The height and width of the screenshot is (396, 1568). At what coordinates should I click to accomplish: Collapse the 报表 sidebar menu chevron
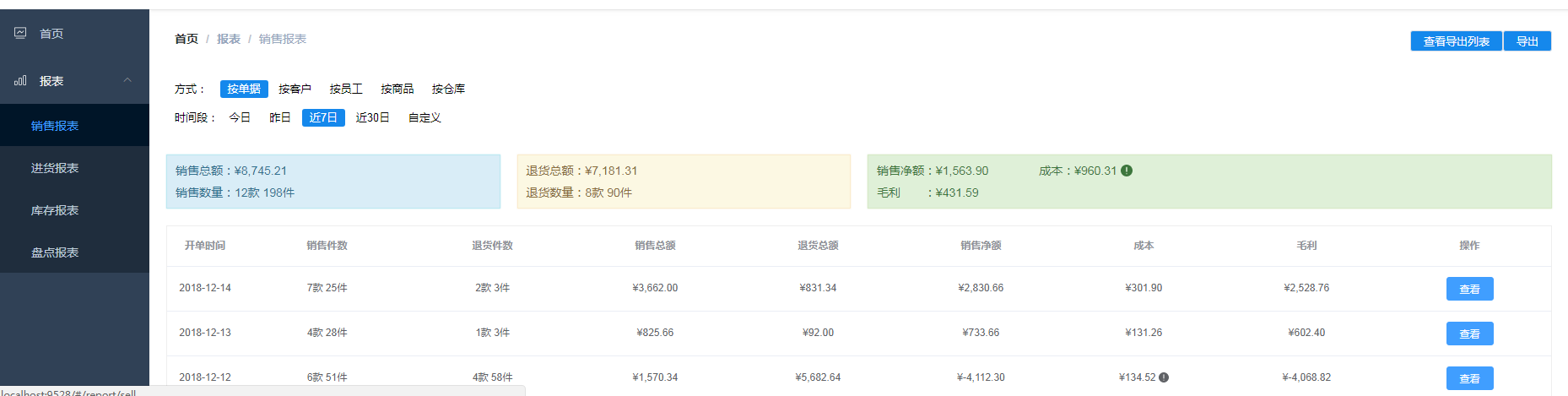(127, 80)
